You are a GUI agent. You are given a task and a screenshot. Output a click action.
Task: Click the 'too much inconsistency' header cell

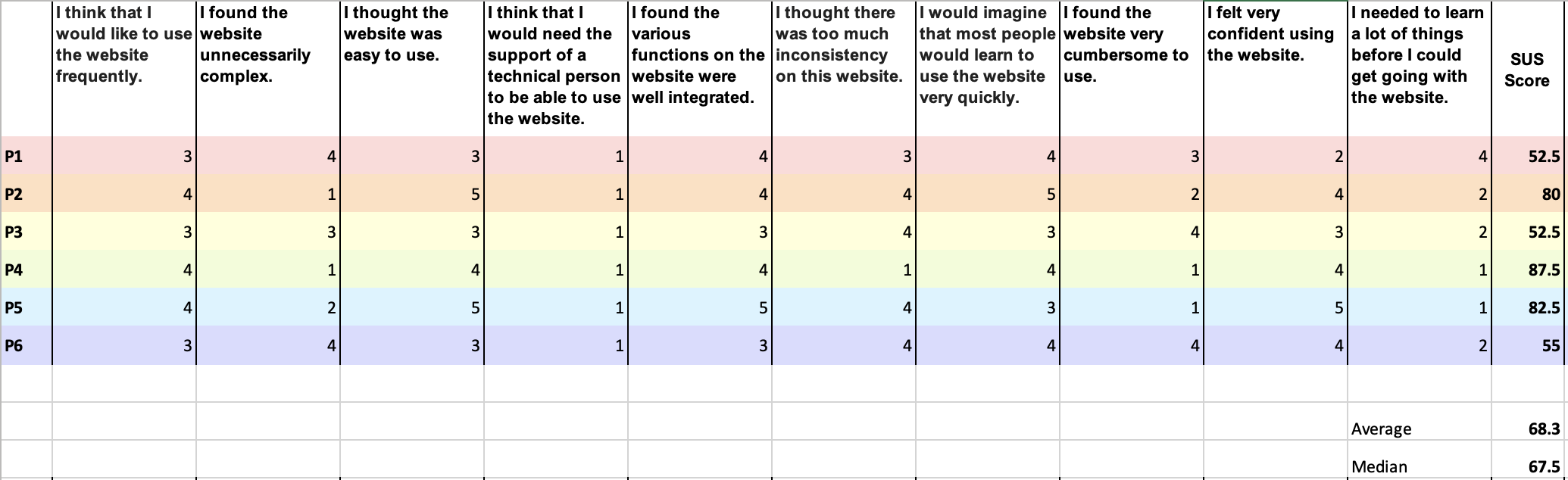coord(844,70)
